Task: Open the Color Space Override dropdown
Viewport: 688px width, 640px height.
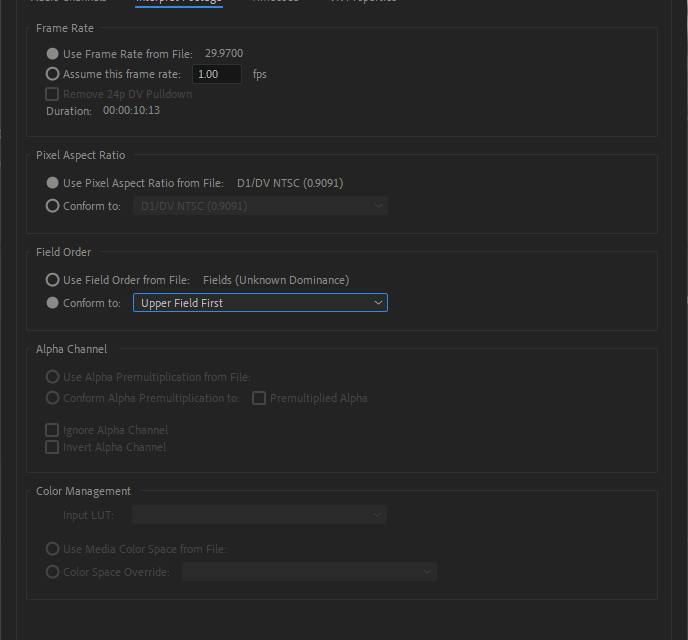Action: (x=310, y=572)
